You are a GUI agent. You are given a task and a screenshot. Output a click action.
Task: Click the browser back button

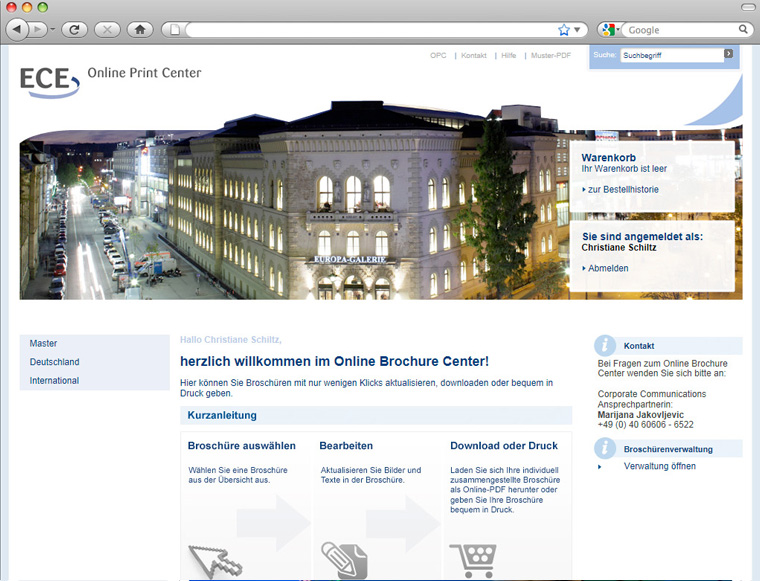click(x=17, y=30)
